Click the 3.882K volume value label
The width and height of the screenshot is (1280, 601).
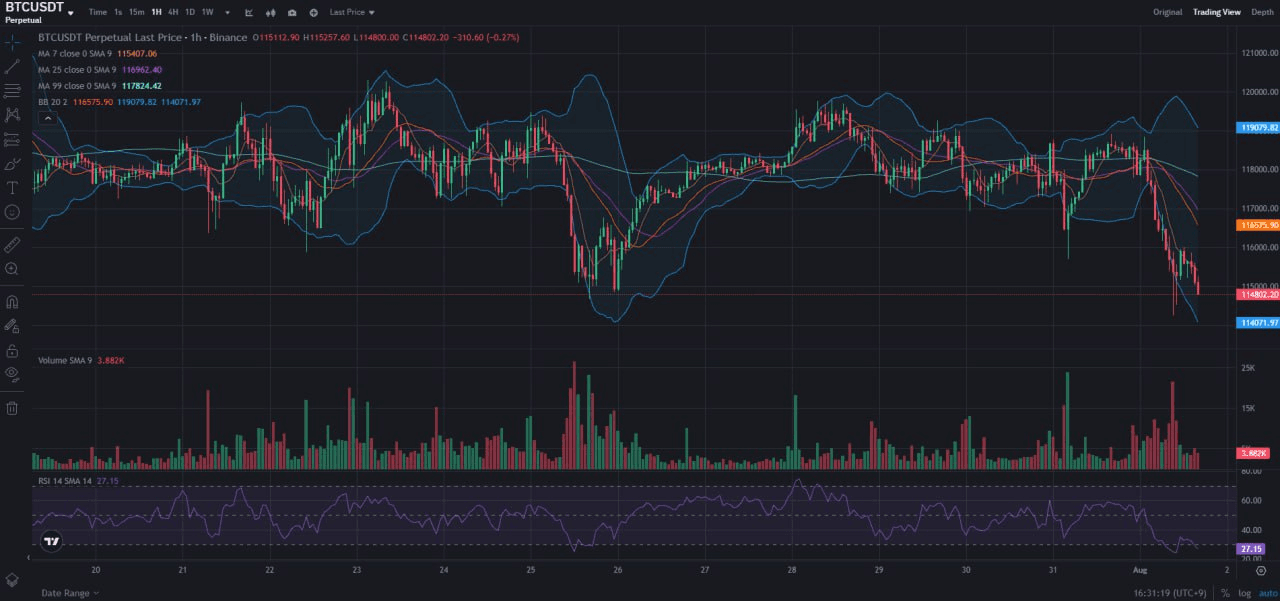pyautogui.click(x=1254, y=454)
